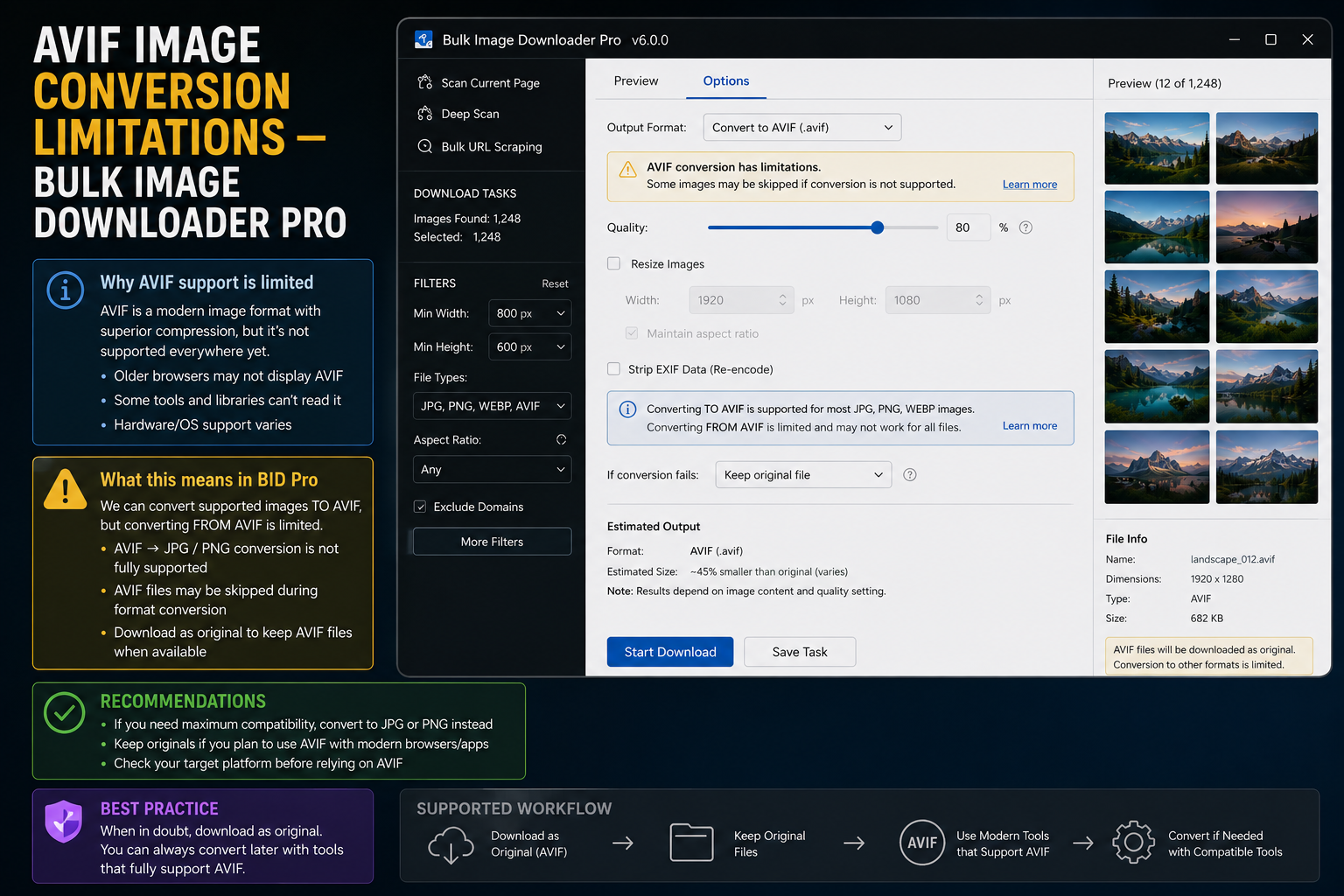The image size is (1344, 896).
Task: Select Deep Scan menu item
Action: coord(459,114)
